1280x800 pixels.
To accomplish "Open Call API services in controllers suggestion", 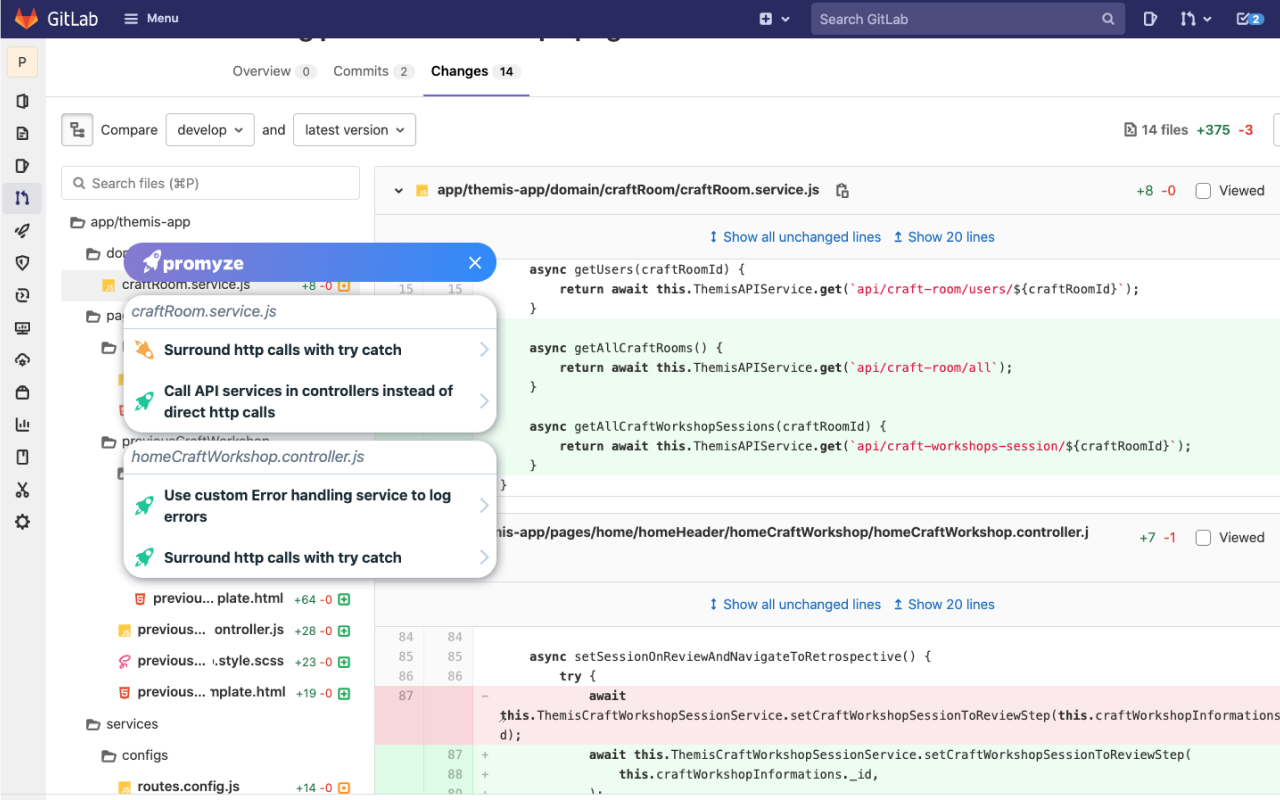I will (x=310, y=401).
